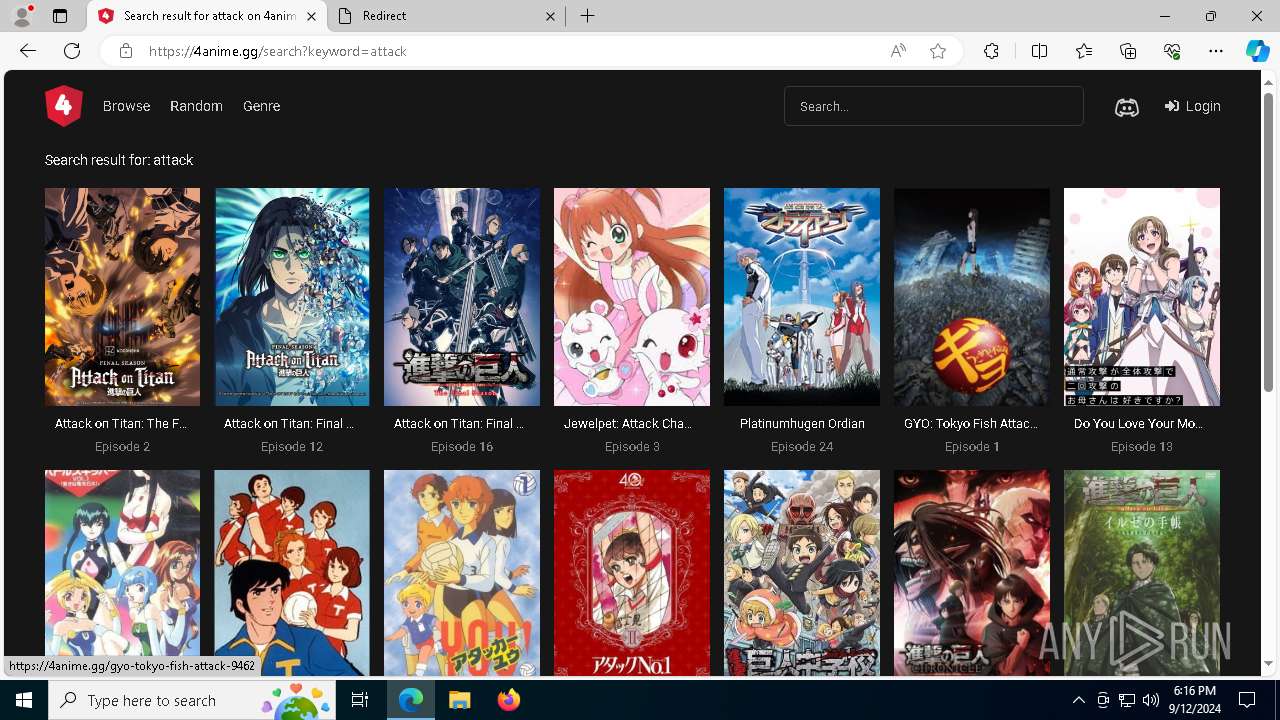
Task: Open Windows Start menu
Action: tap(24, 700)
